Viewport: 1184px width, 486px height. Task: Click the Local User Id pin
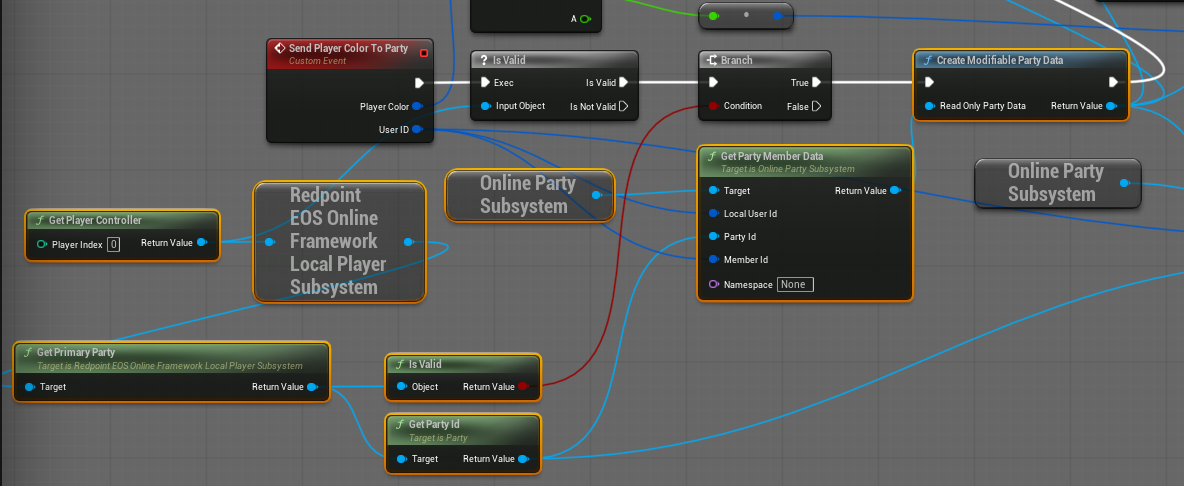click(x=714, y=214)
